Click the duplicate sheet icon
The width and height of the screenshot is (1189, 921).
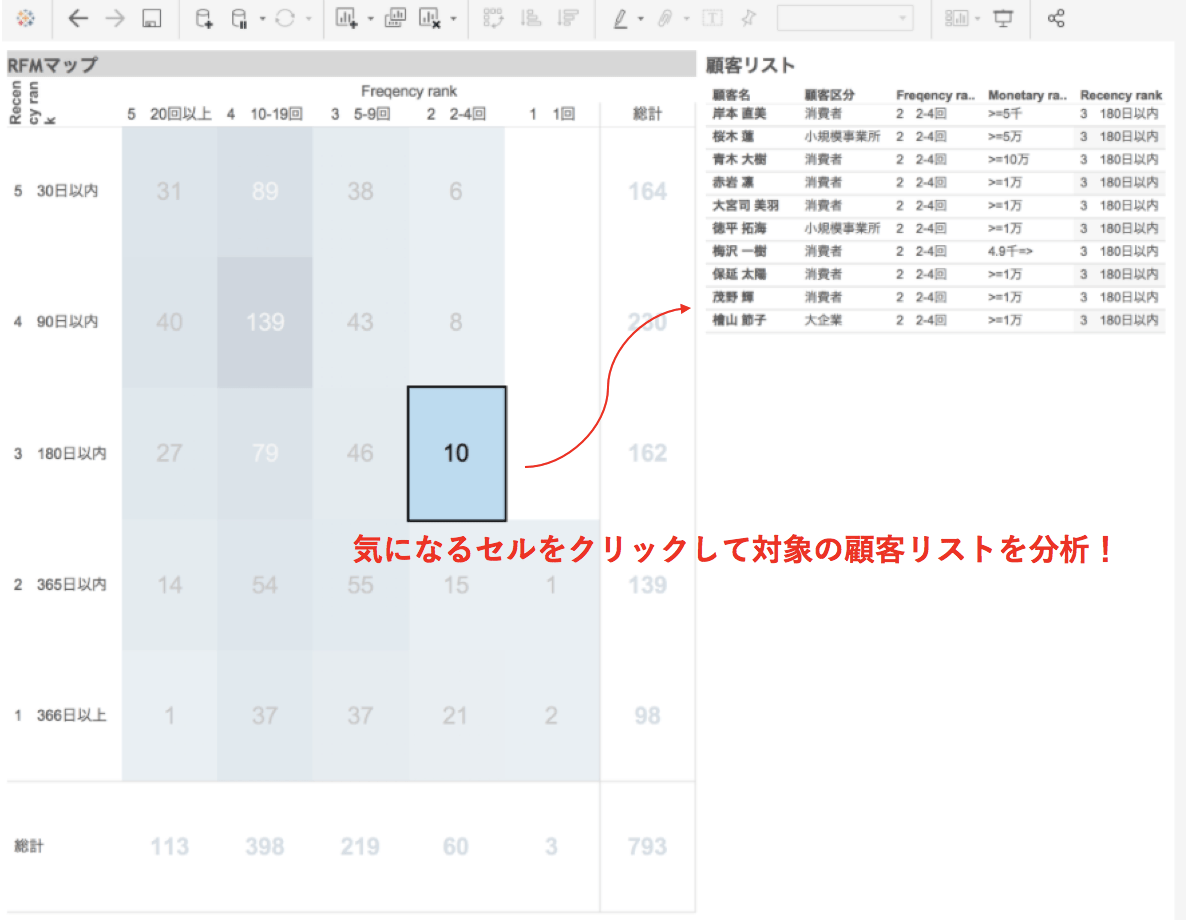395,19
